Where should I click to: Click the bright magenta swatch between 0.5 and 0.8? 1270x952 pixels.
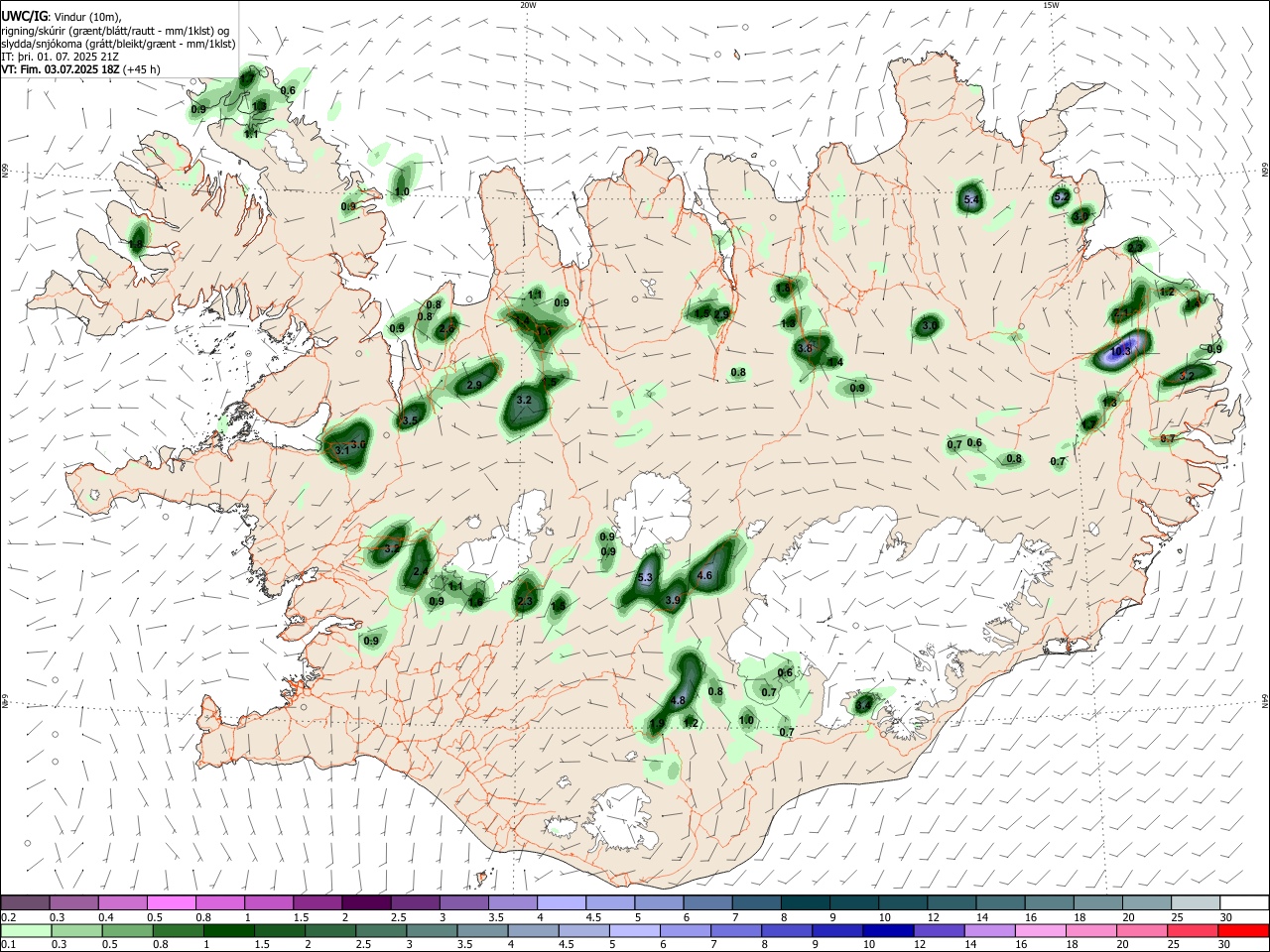[x=171, y=902]
